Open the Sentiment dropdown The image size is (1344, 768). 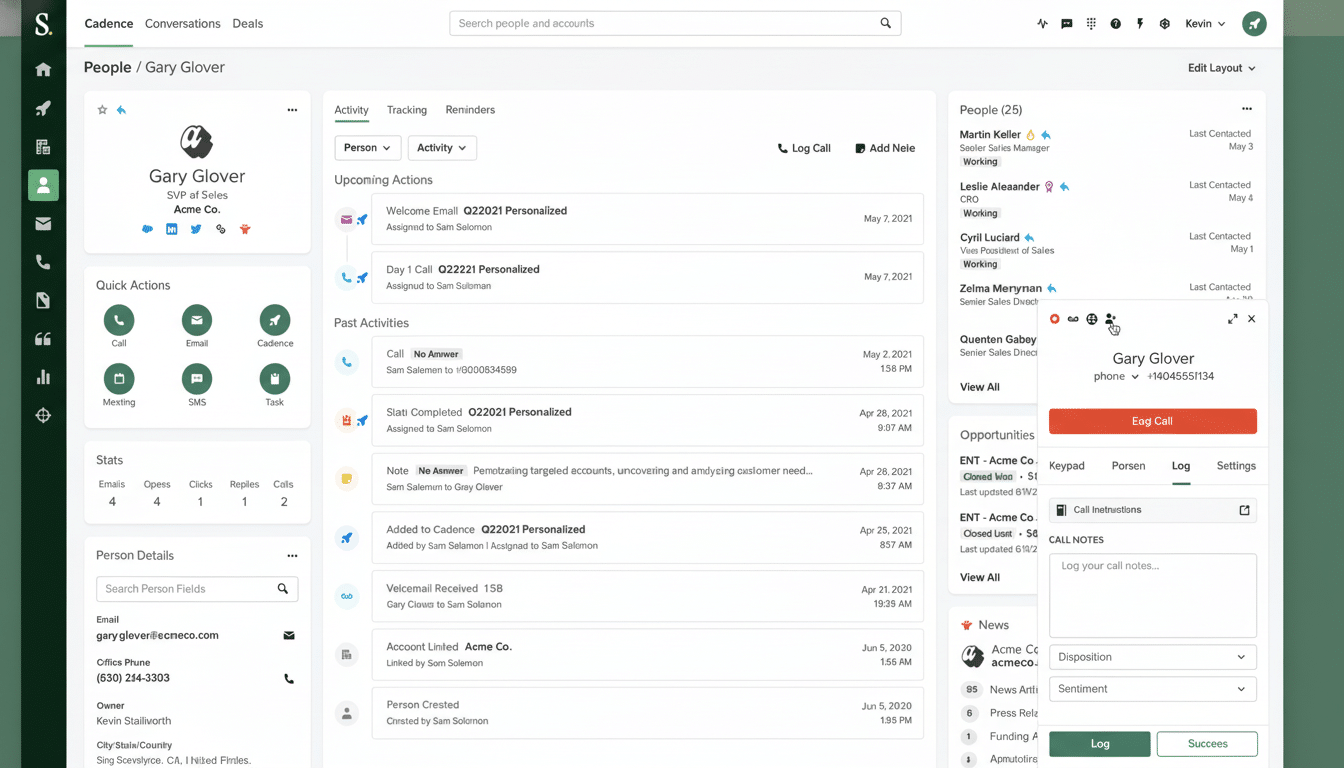click(1152, 689)
